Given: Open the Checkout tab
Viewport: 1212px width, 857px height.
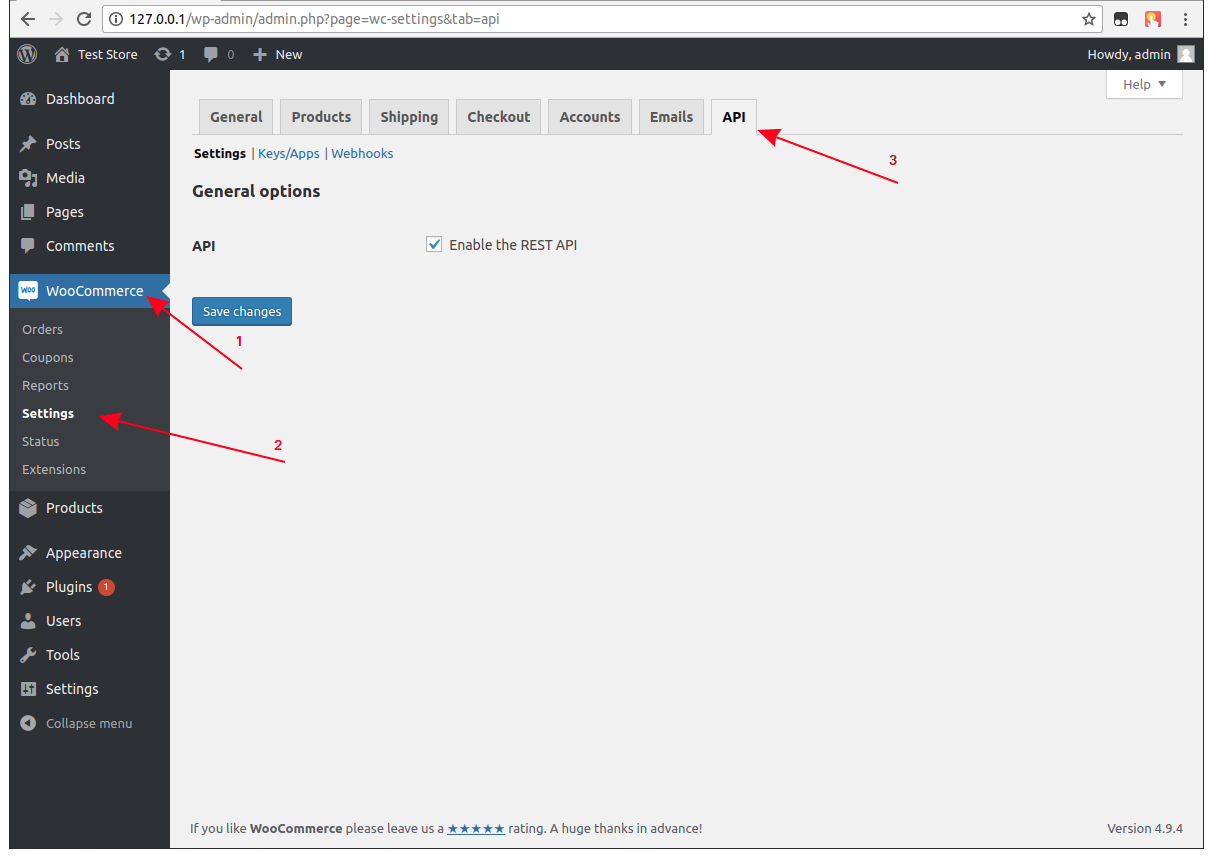Looking at the screenshot, I should pos(499,117).
